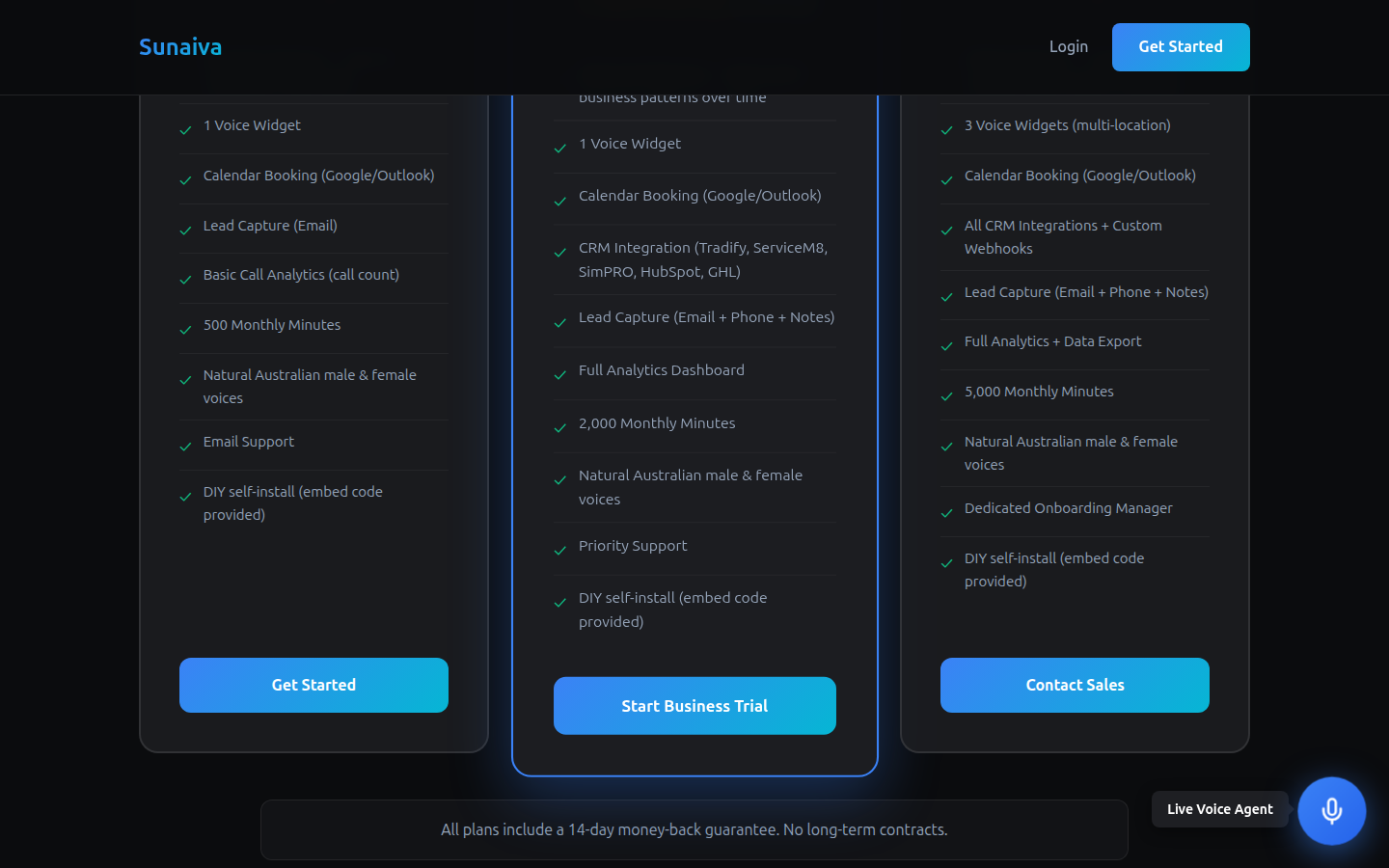Click checkmark next to 2,000 Monthly Minutes
Image resolution: width=1389 pixels, height=868 pixels.
click(x=560, y=428)
